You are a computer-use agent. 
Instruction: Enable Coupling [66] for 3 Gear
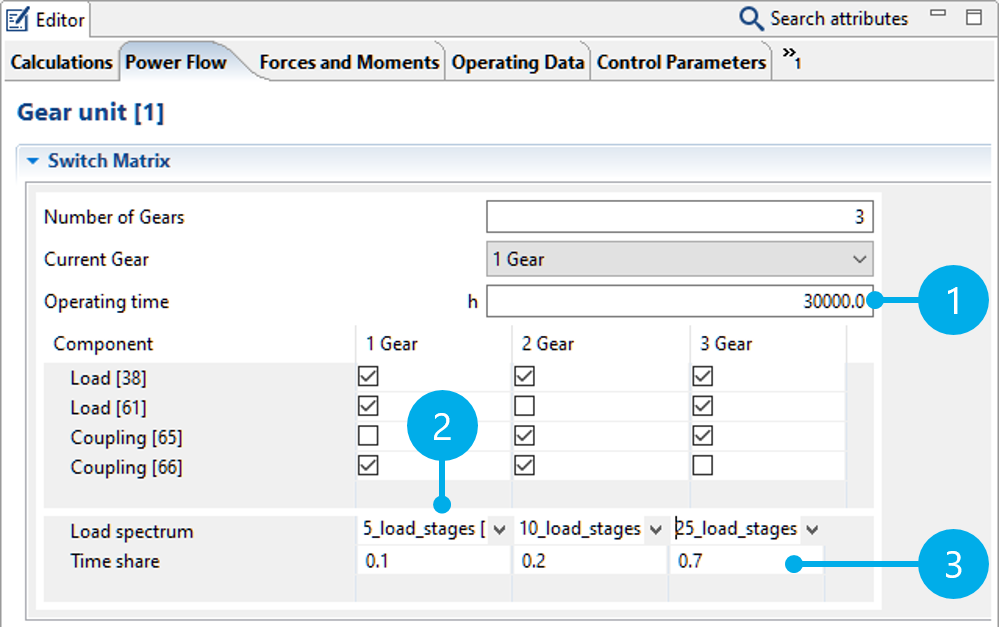tap(702, 466)
